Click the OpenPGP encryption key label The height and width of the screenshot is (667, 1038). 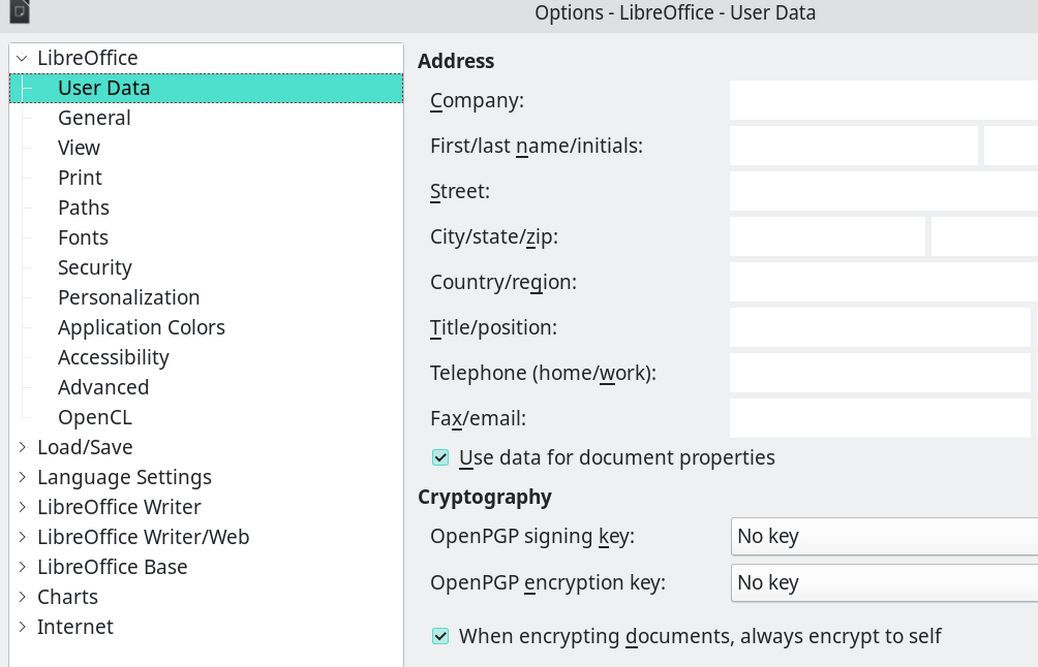547,583
